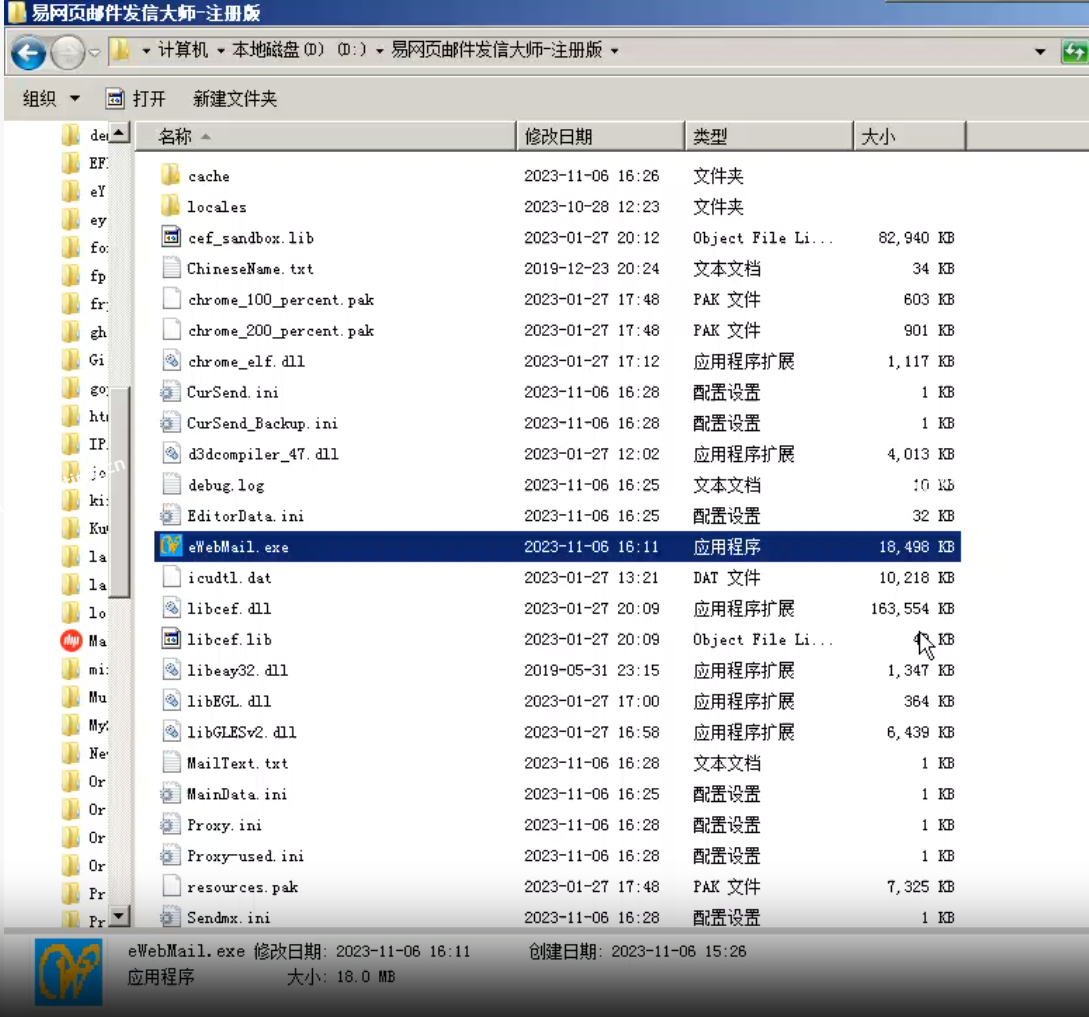Image resolution: width=1089 pixels, height=1017 pixels.
Task: Select MainData.ini file icon
Action: click(x=169, y=793)
